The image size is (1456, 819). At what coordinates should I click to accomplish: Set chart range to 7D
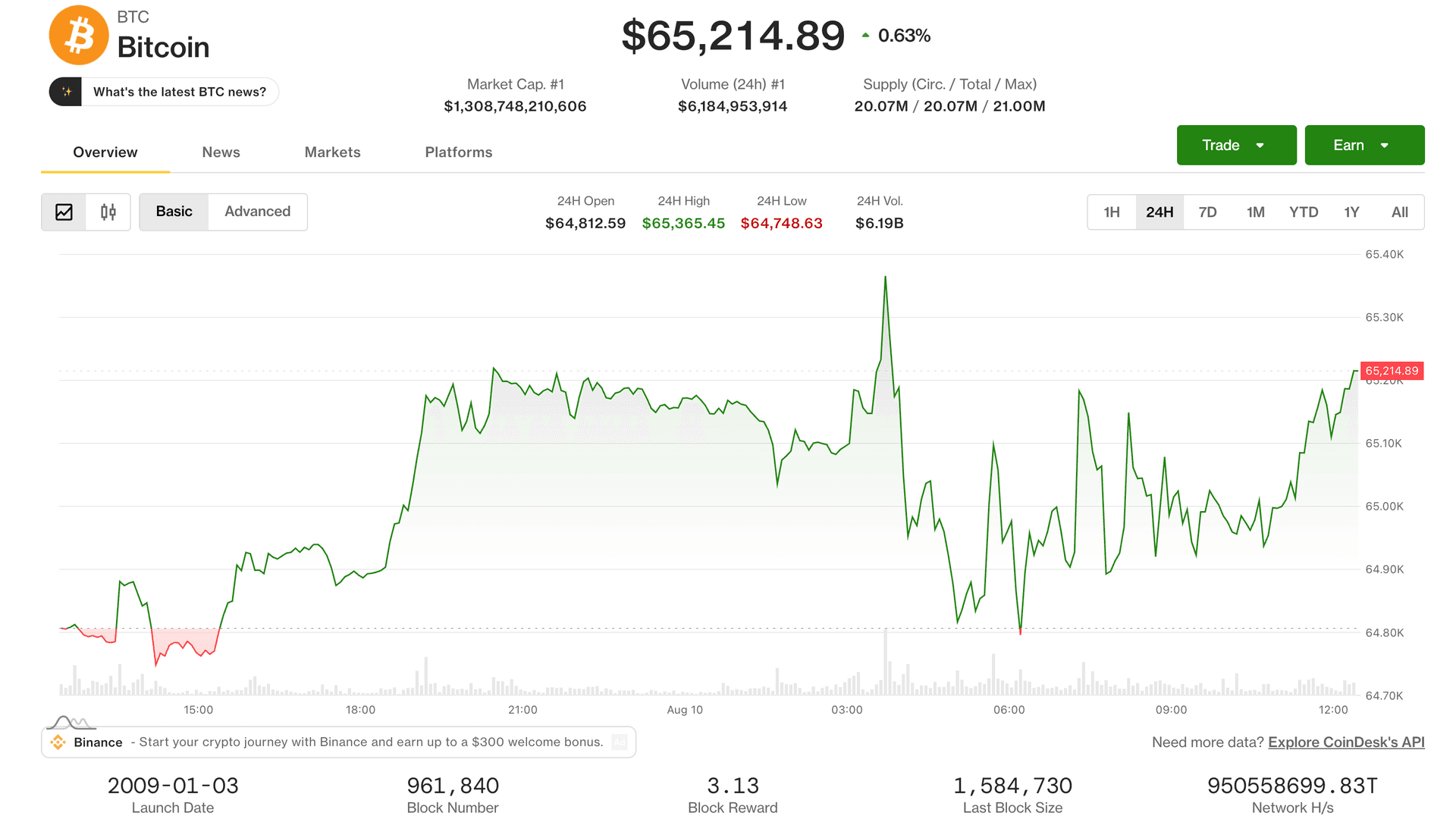[x=1207, y=212]
